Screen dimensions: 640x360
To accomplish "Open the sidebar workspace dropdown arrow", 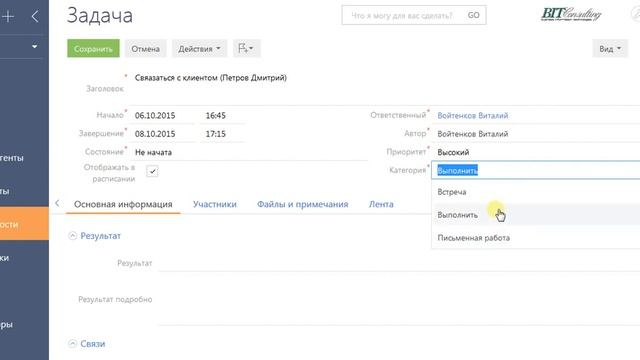I will click(35, 47).
